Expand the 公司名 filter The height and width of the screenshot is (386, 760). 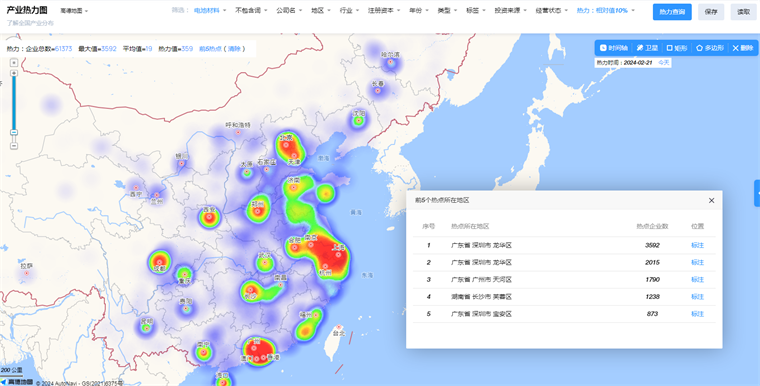tap(289, 10)
